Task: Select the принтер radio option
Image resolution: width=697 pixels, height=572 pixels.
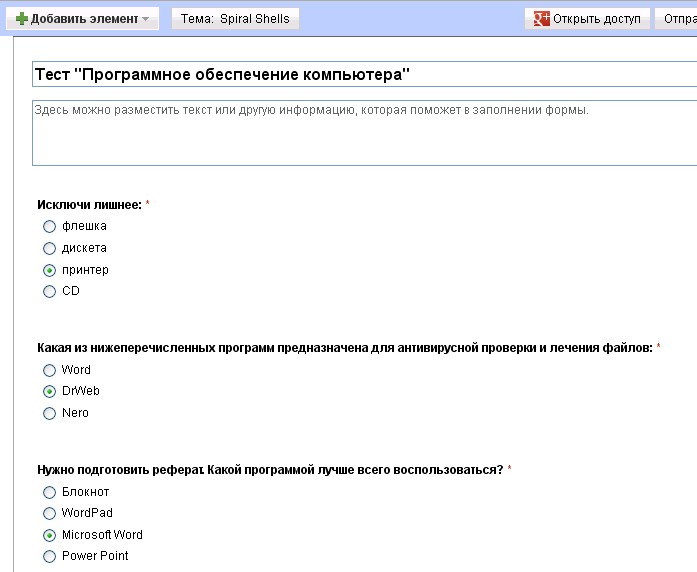Action: (49, 270)
